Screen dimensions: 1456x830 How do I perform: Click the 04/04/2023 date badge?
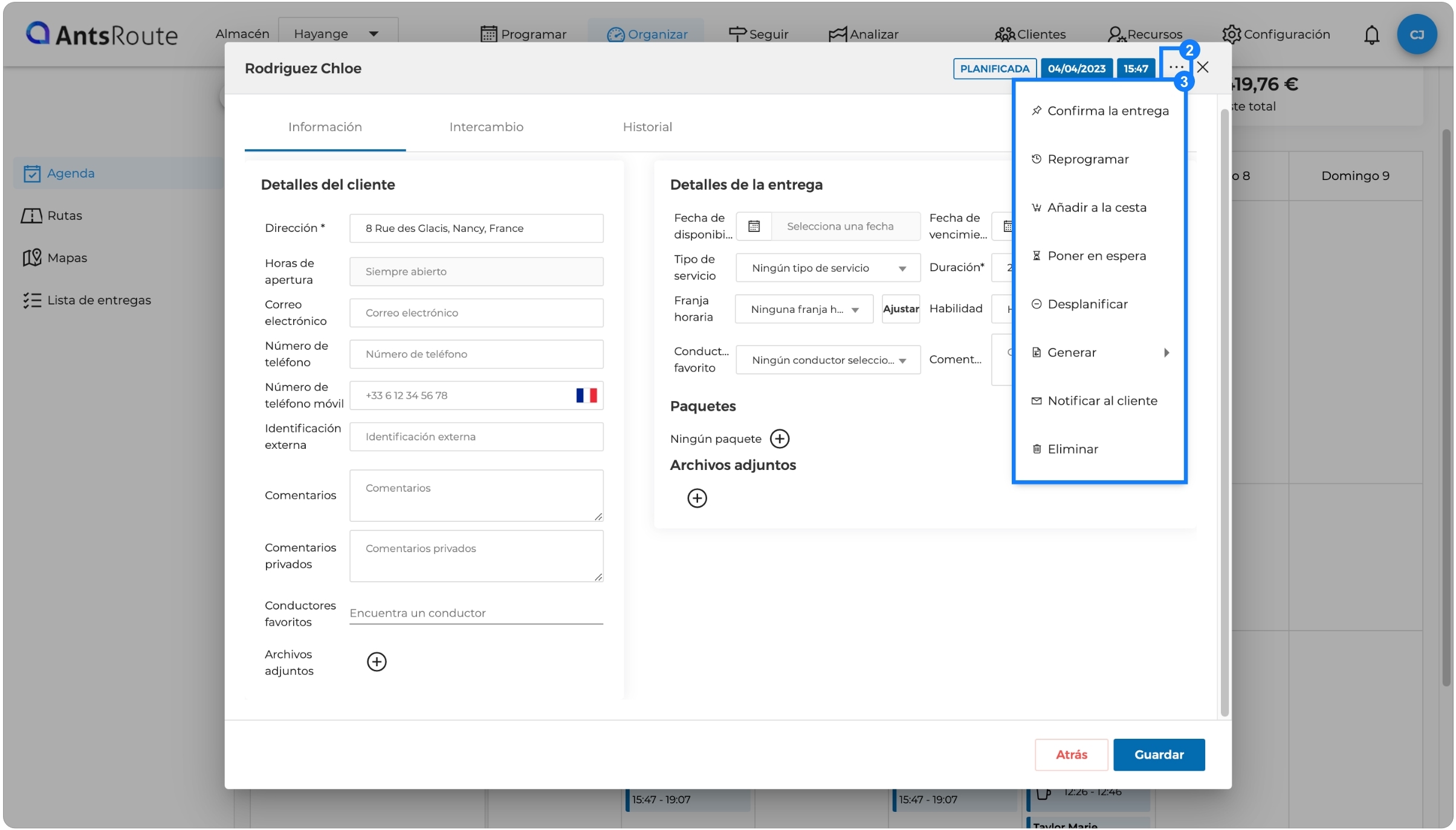pos(1076,68)
